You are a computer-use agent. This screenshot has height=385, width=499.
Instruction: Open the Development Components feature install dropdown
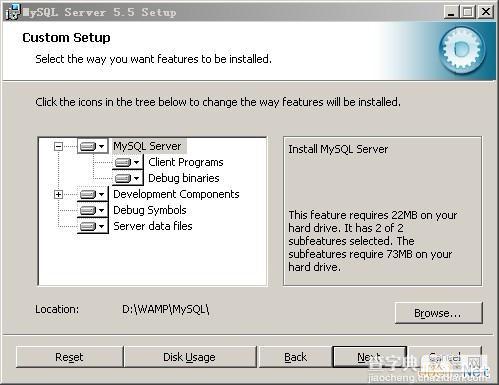tap(93, 194)
